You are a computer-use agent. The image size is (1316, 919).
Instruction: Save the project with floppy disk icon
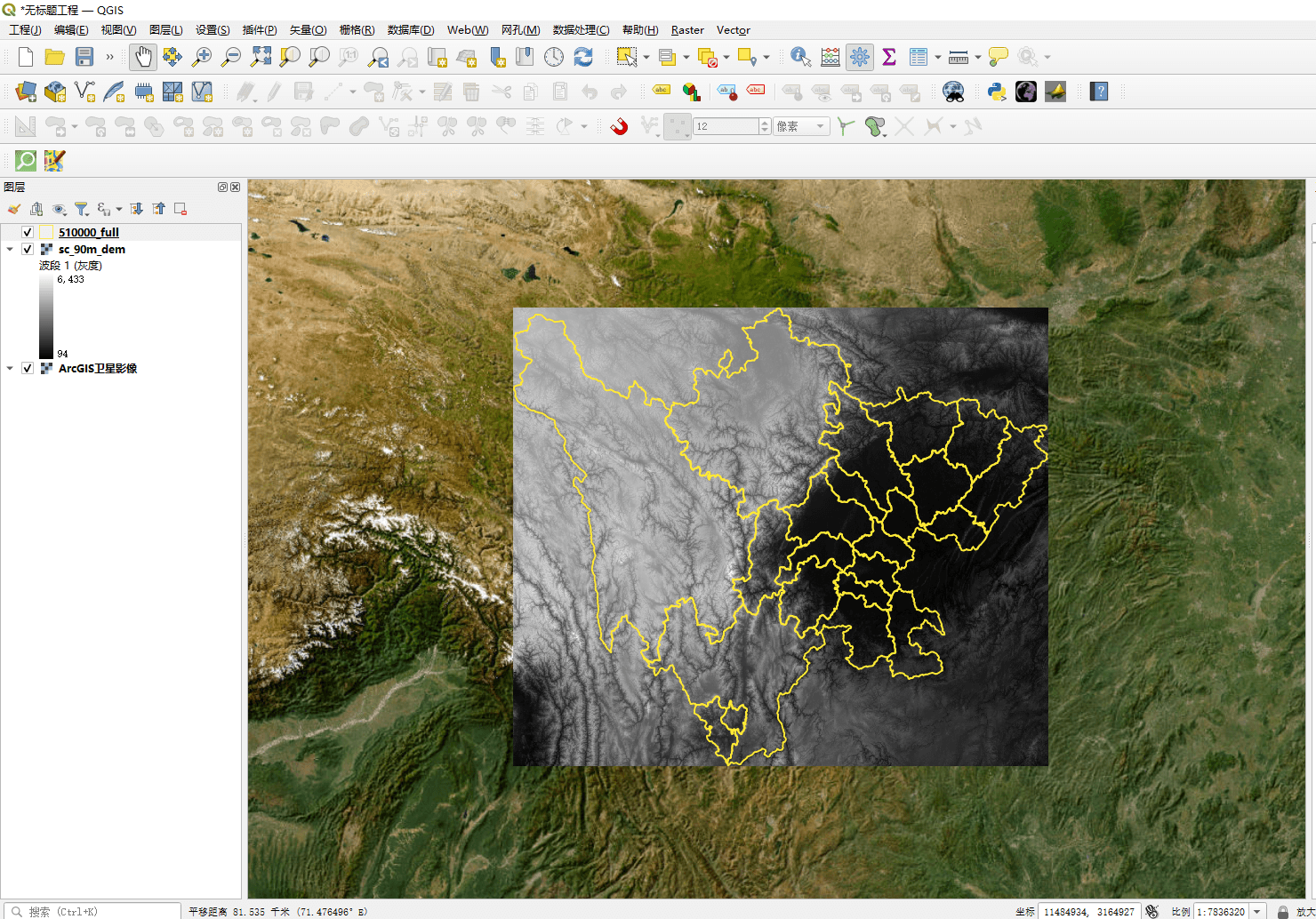click(84, 57)
